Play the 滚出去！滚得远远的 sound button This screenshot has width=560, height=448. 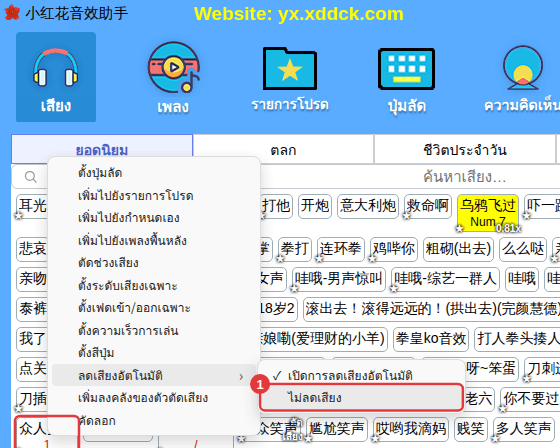(x=431, y=309)
